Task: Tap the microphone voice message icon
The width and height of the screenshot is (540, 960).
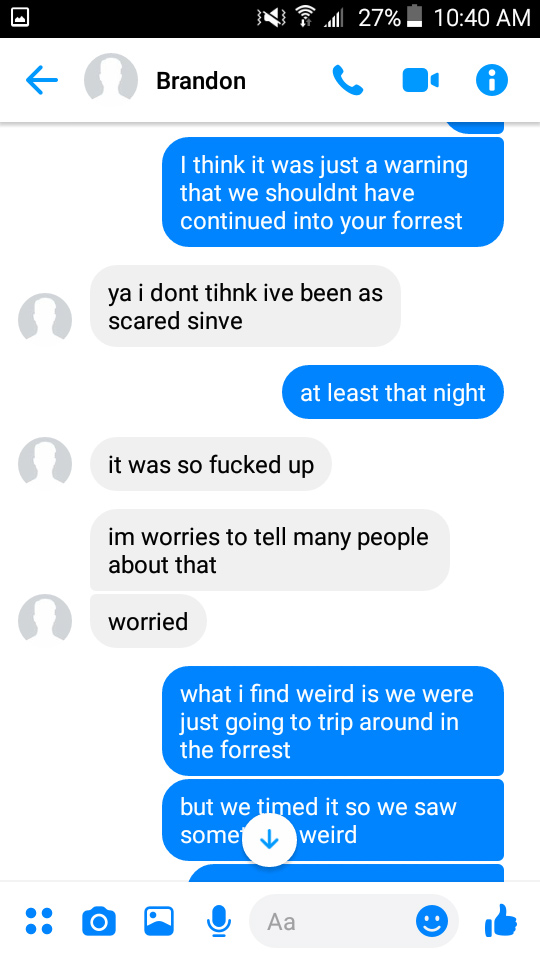Action: click(x=219, y=921)
